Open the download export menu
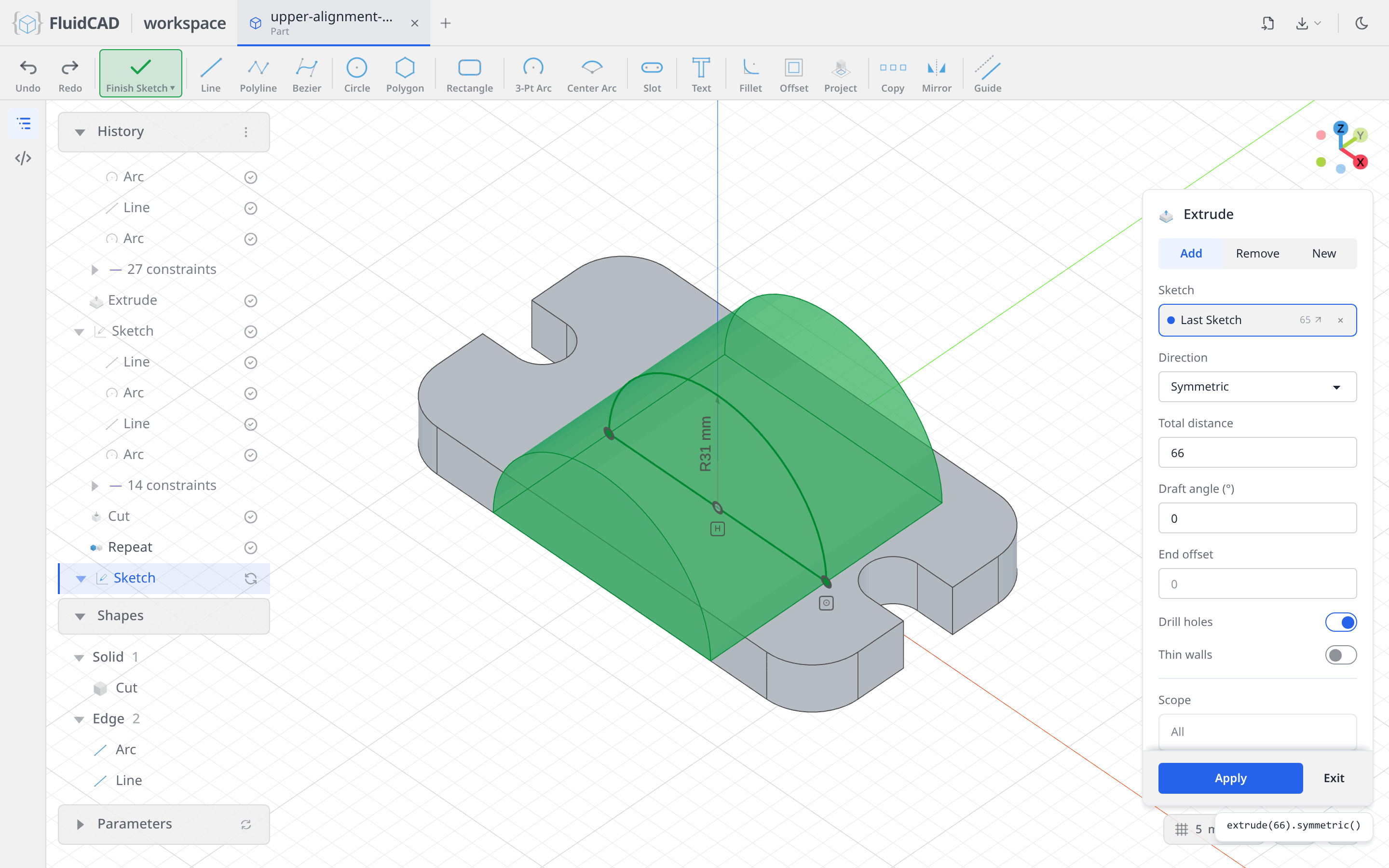This screenshot has width=1389, height=868. [x=1308, y=23]
